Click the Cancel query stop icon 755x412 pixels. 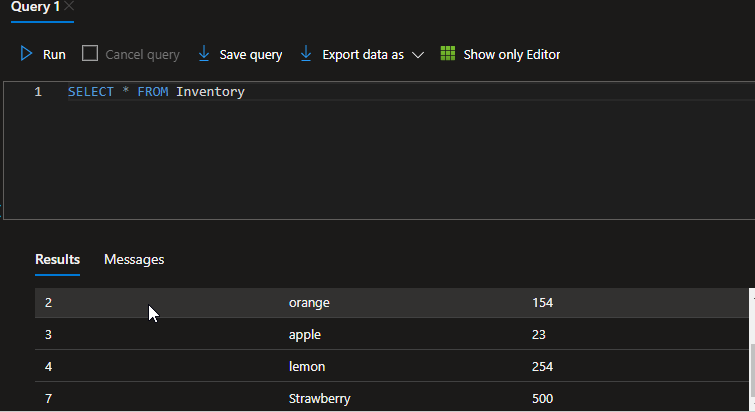pyautogui.click(x=90, y=53)
